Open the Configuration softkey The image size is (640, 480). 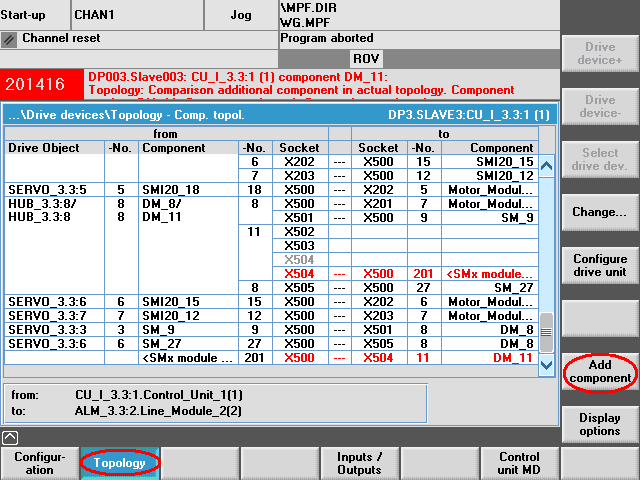point(40,463)
